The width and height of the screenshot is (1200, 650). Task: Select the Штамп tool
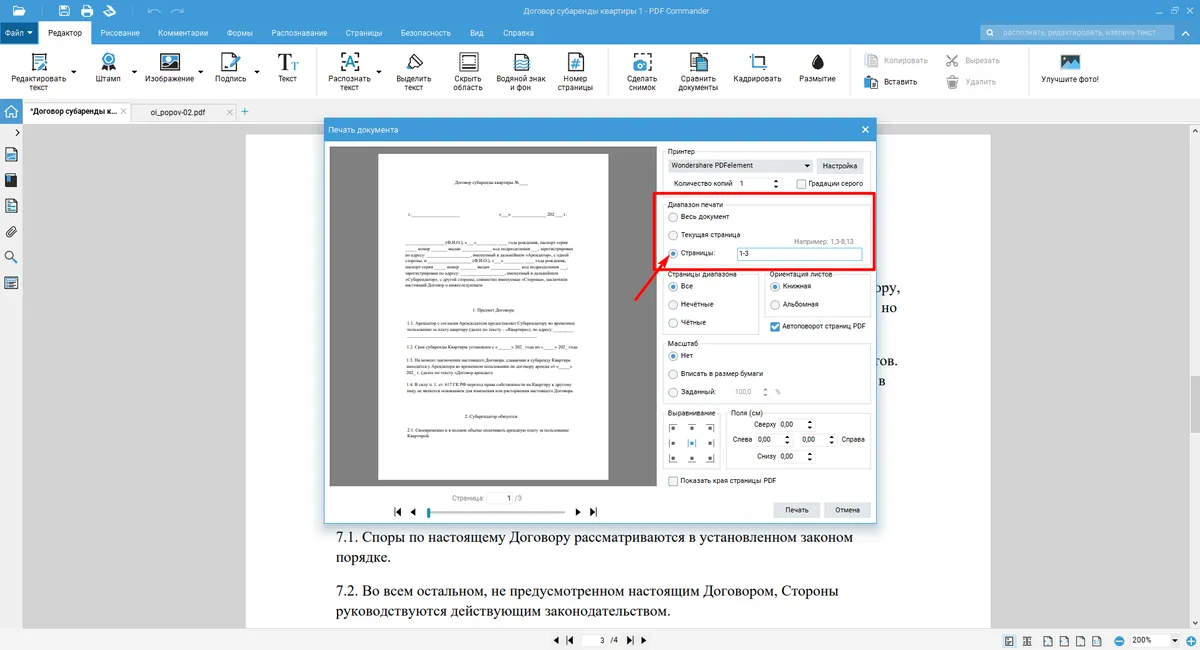pos(108,70)
